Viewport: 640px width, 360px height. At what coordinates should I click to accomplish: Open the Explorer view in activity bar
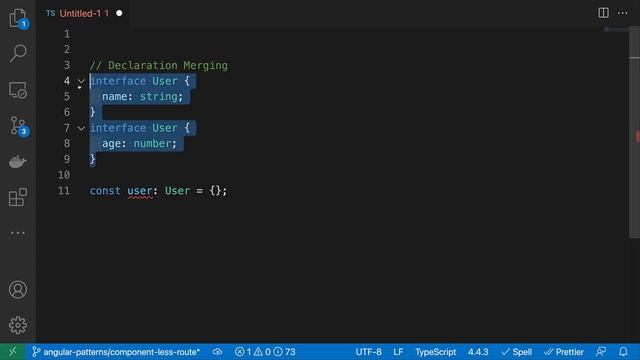[x=18, y=18]
